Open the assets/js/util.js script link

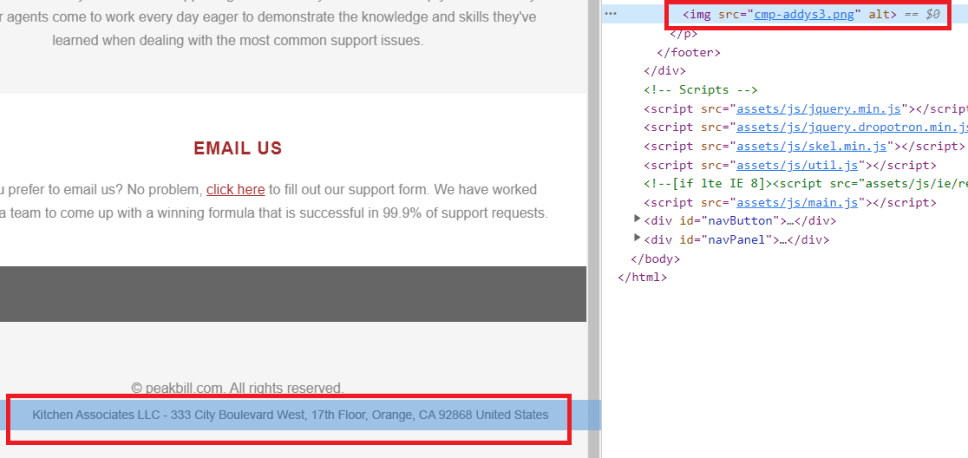pyautogui.click(x=798, y=165)
